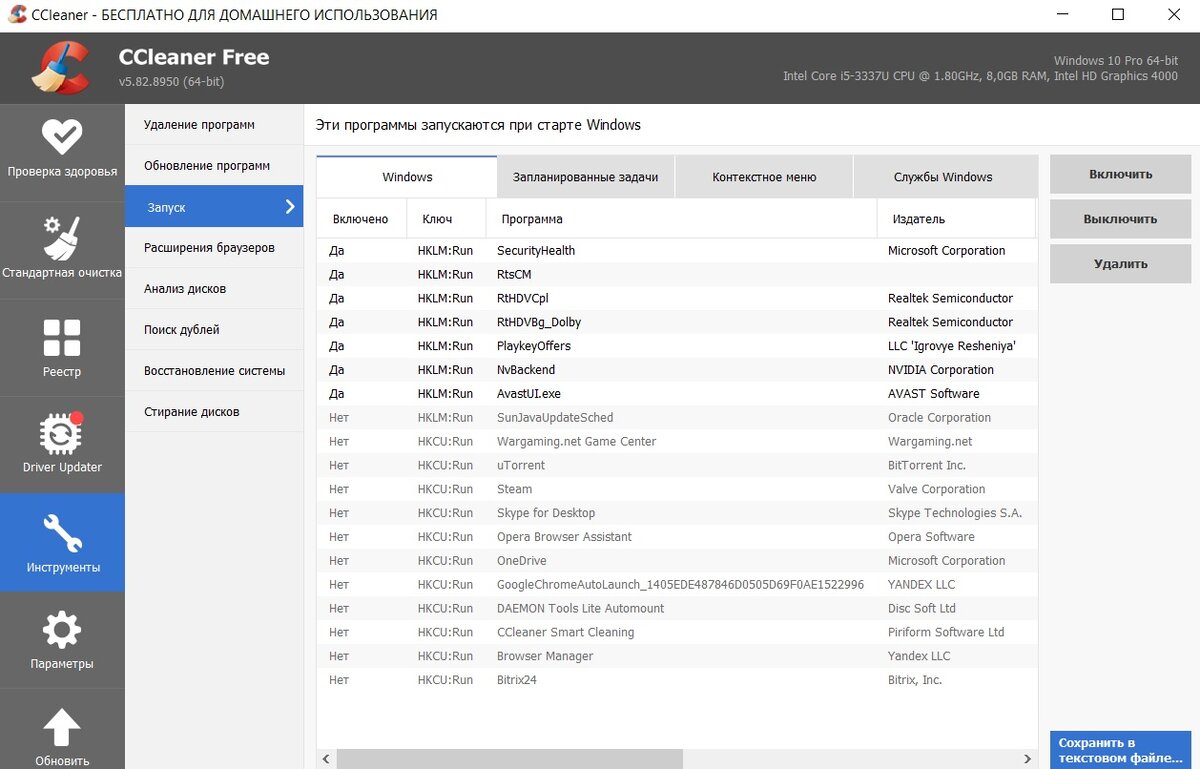Open the Health Check heart icon
The height and width of the screenshot is (769, 1200).
[x=62, y=137]
